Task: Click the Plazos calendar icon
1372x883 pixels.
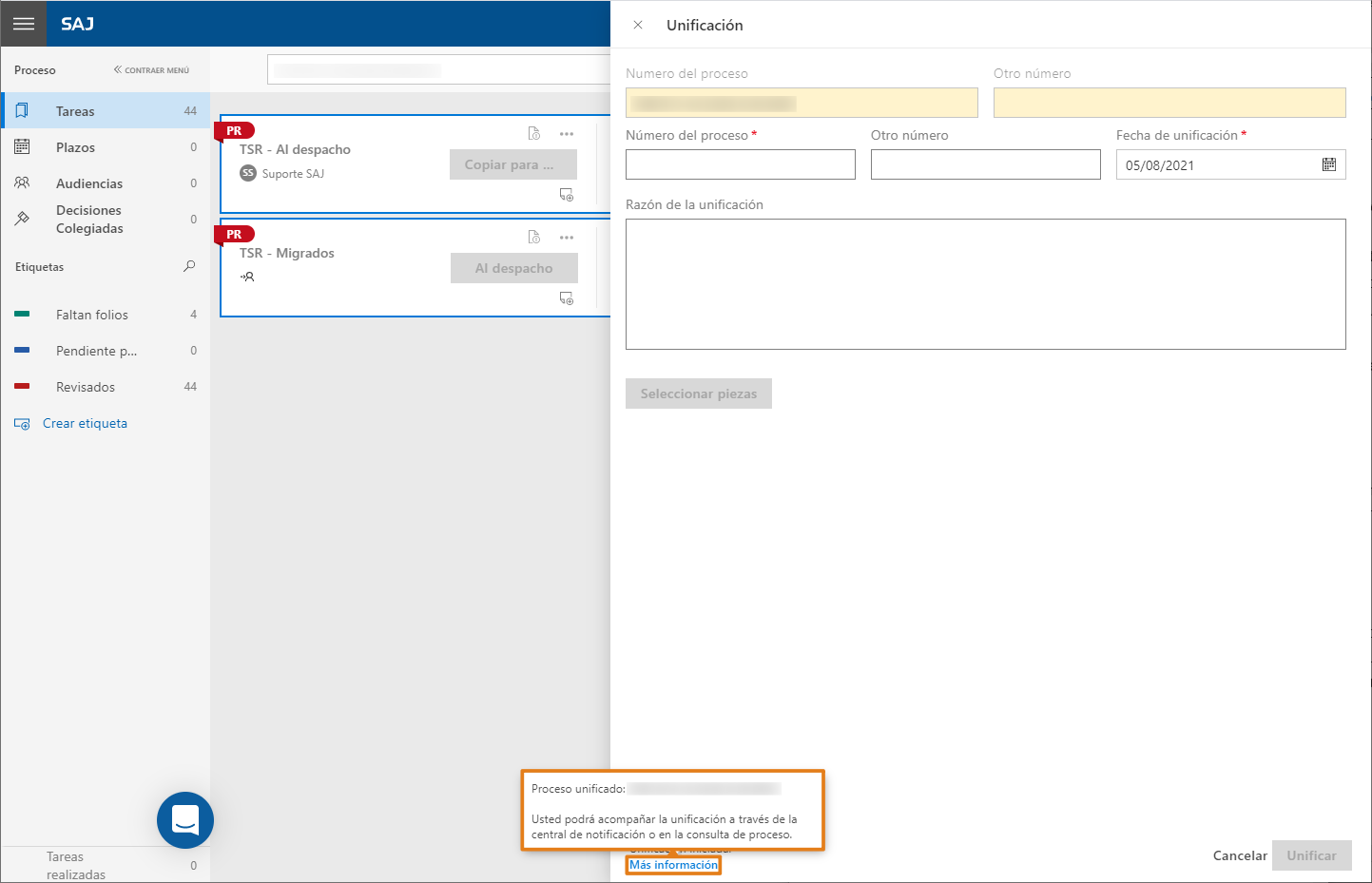Action: click(22, 146)
